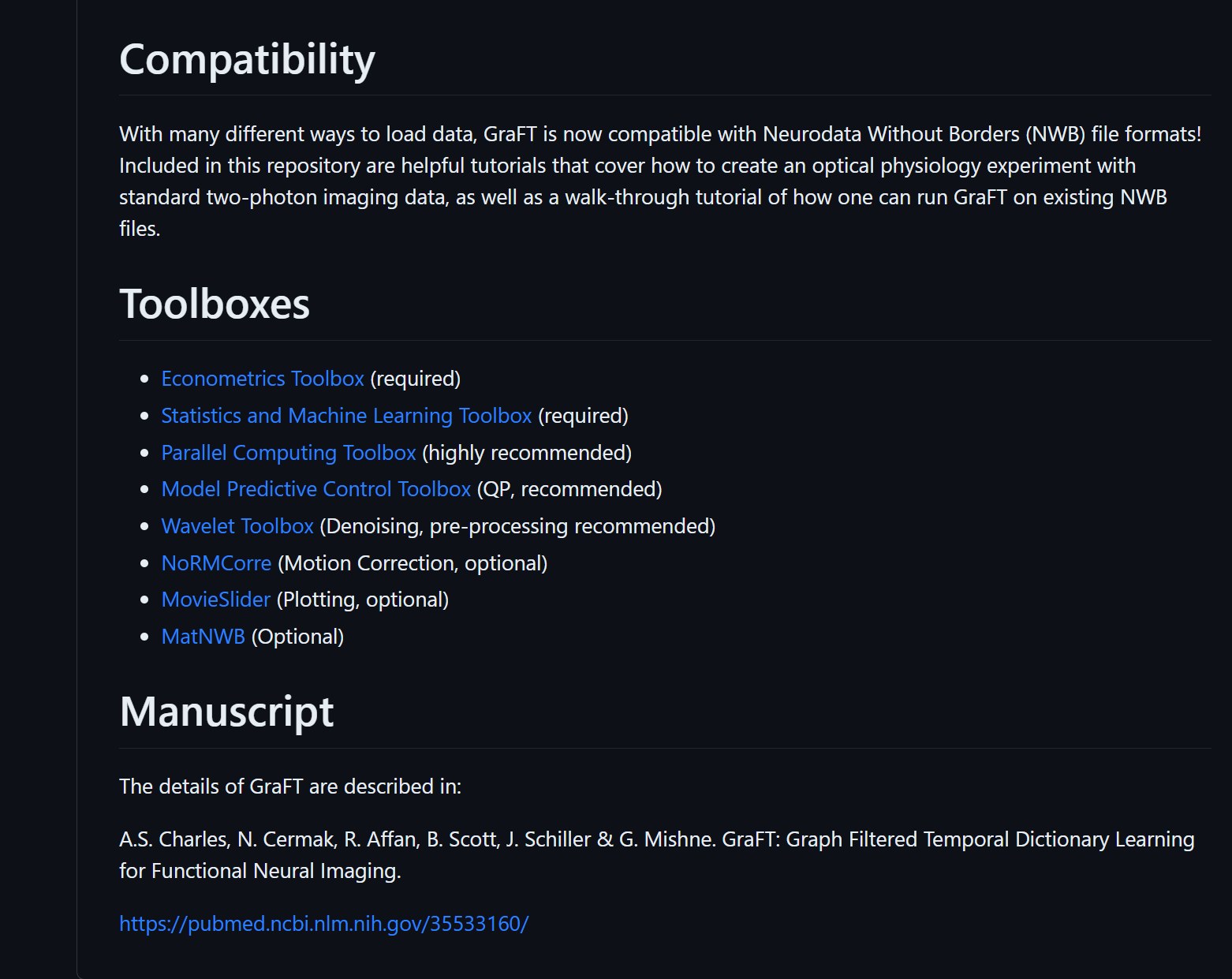
Task: Click the line 'for Functional Neural Imaging.'
Action: 260,871
